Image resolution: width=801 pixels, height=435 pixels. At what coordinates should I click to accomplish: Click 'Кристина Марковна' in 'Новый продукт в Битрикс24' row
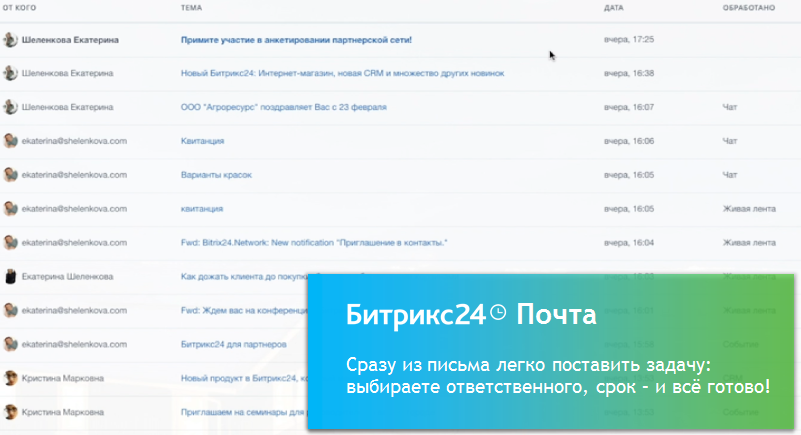click(63, 378)
